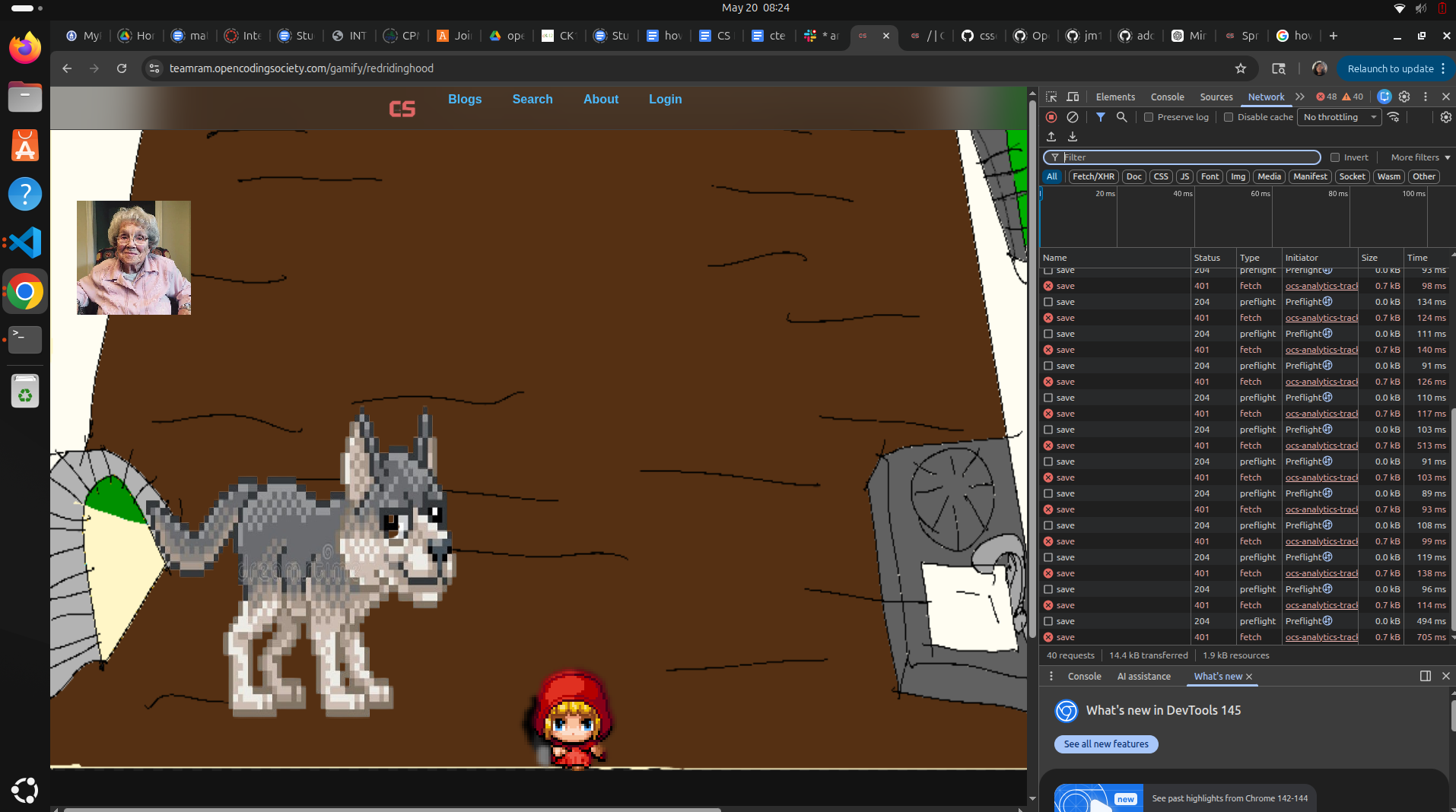Screen dimensions: 1456x812
Task: Enable Preserve log checkbox
Action: point(1149,117)
